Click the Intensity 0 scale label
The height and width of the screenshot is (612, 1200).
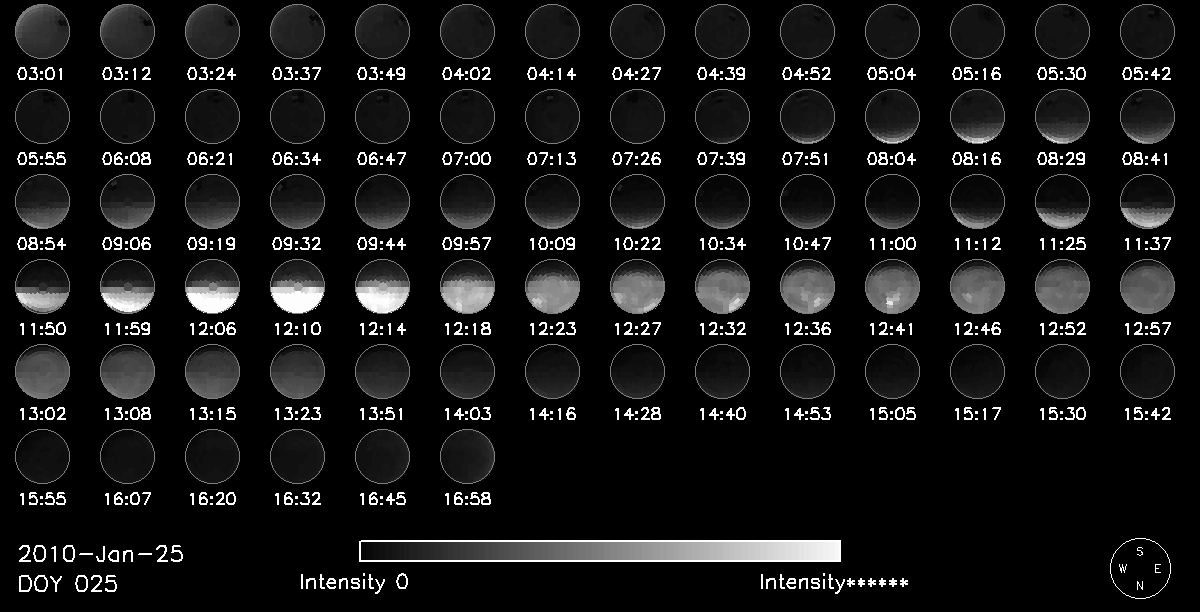click(x=353, y=582)
